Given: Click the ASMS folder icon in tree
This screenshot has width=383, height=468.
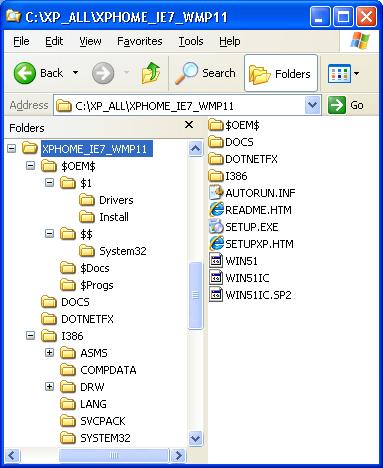Looking at the screenshot, I should [x=68, y=353].
